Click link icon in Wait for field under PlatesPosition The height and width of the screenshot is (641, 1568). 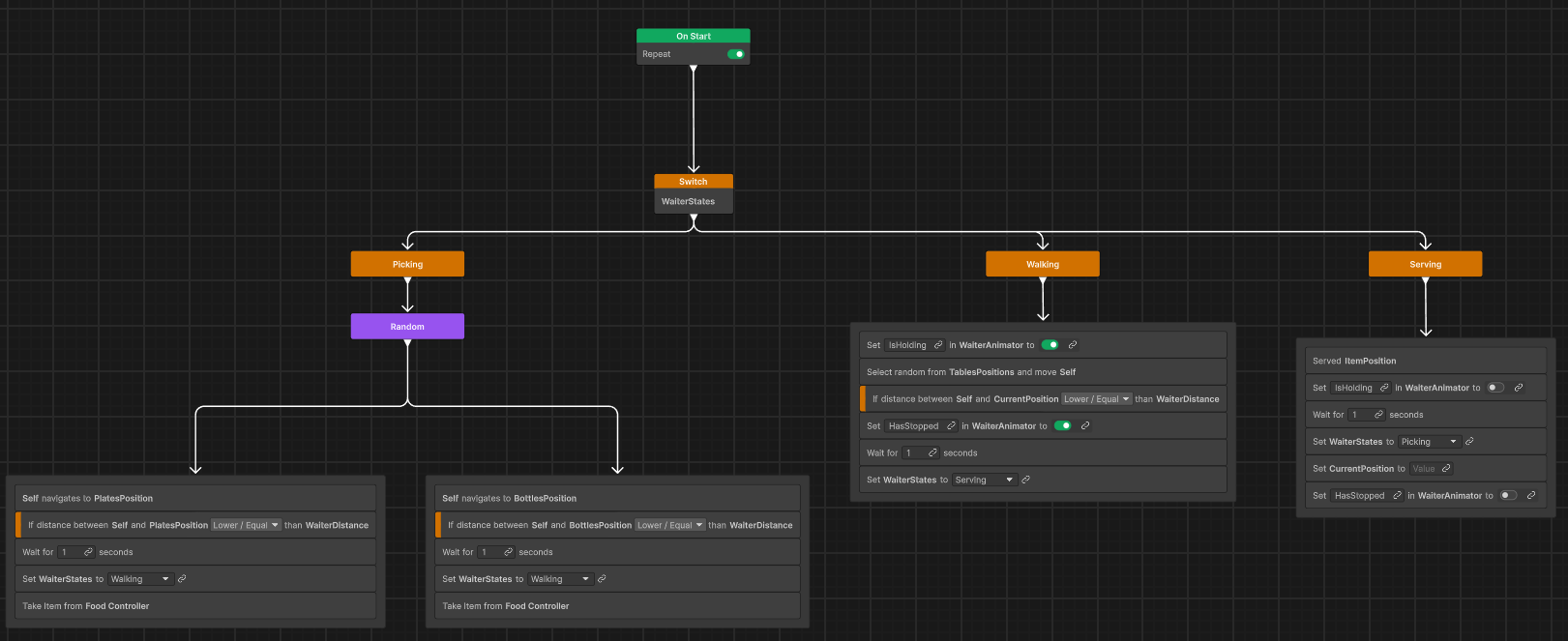click(88, 552)
